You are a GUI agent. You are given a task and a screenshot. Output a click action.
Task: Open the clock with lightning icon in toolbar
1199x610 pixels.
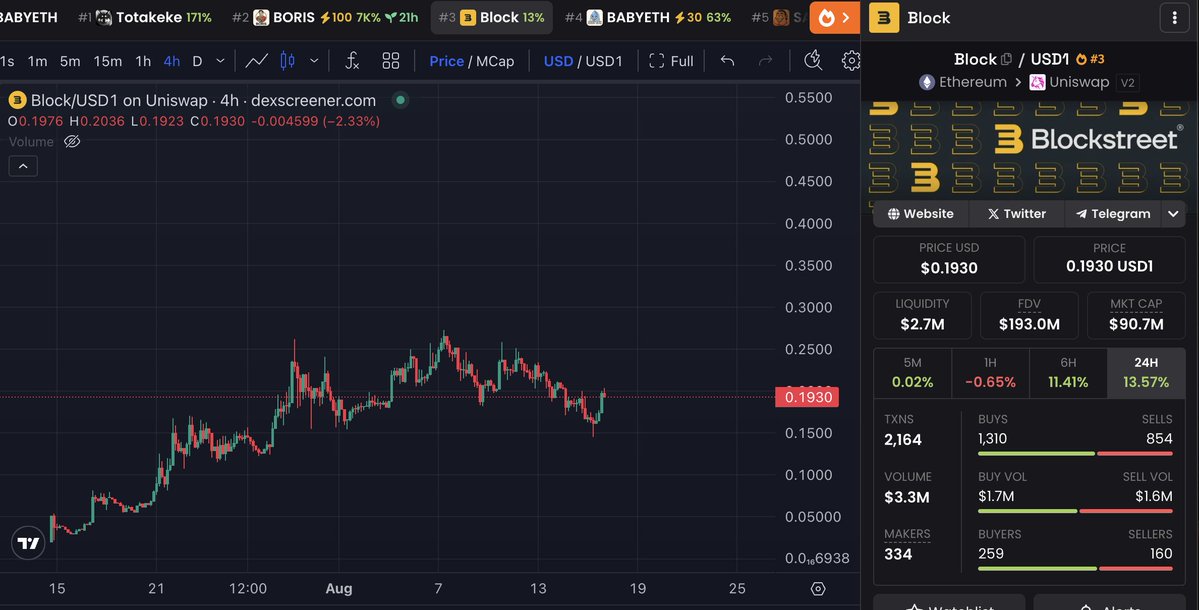coord(813,60)
